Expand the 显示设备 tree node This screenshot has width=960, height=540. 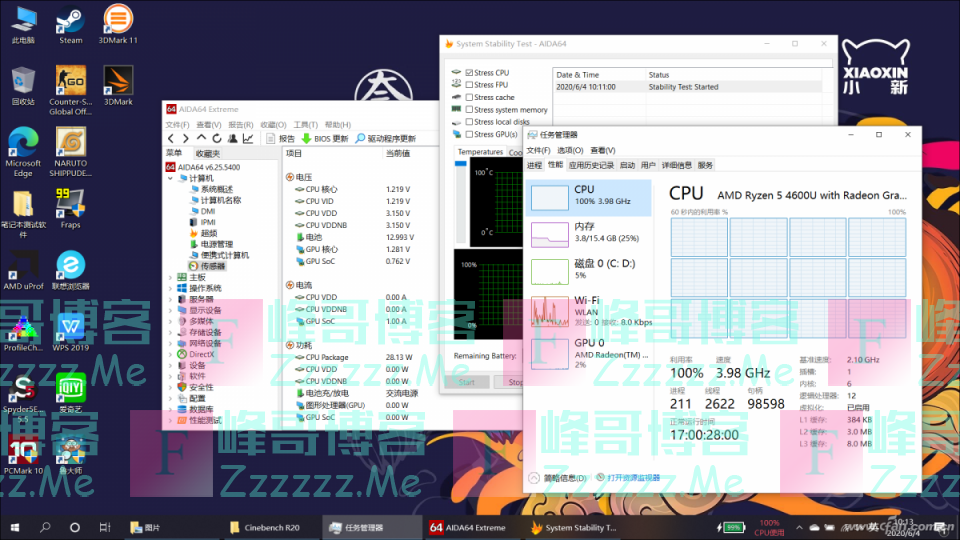(x=171, y=310)
